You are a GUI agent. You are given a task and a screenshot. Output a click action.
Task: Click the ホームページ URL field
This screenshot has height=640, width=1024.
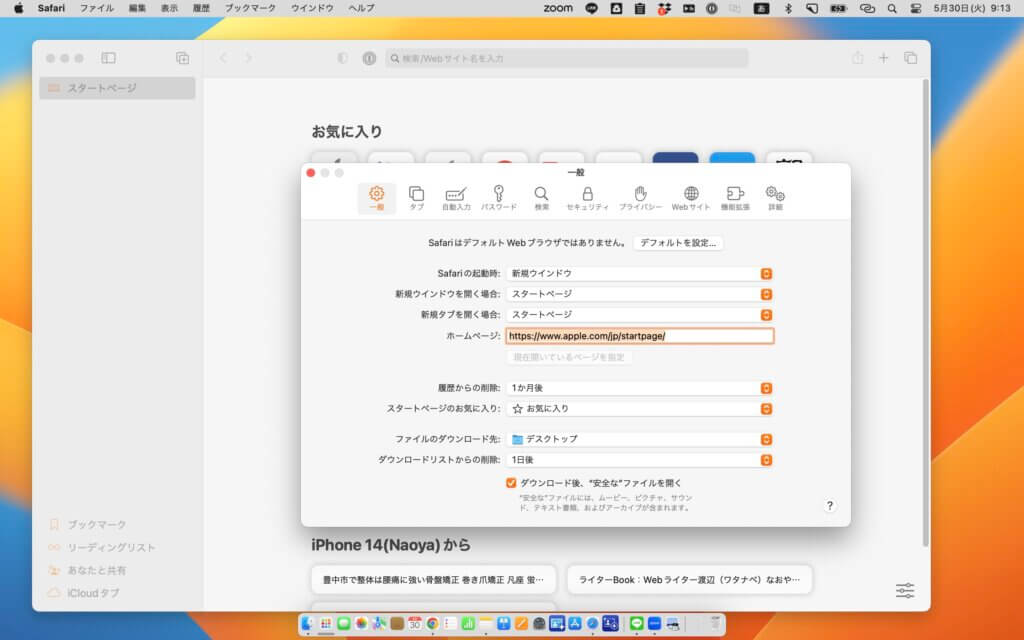640,336
